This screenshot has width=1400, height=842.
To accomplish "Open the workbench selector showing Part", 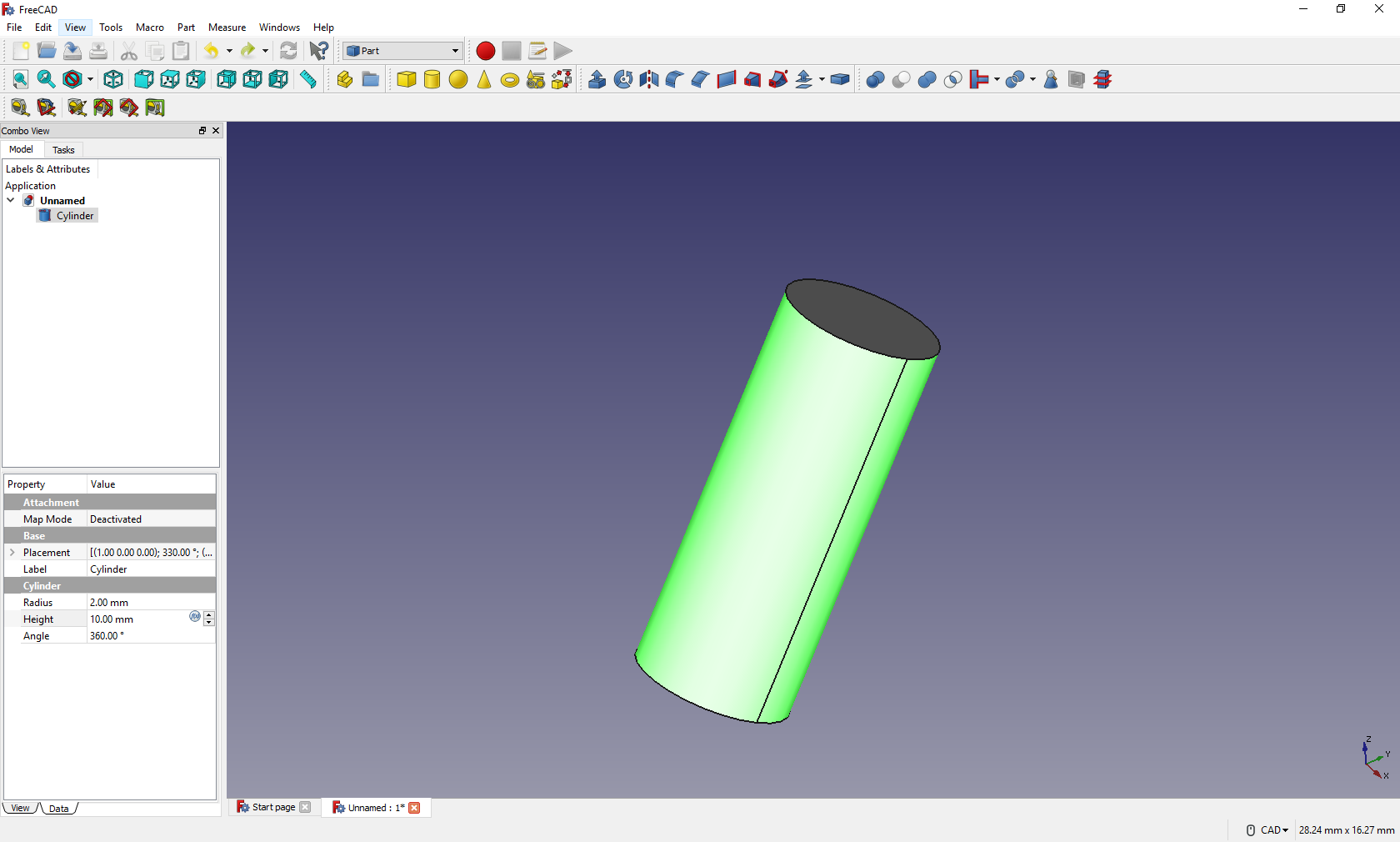I will (403, 51).
